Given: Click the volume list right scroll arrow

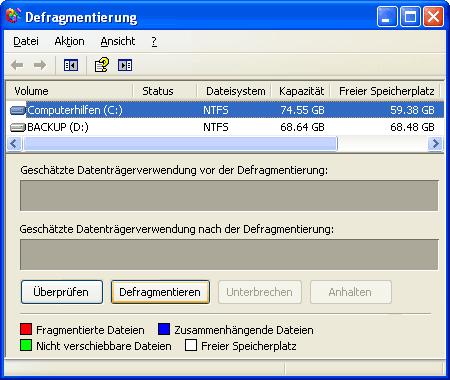Looking at the screenshot, I should click(x=435, y=144).
